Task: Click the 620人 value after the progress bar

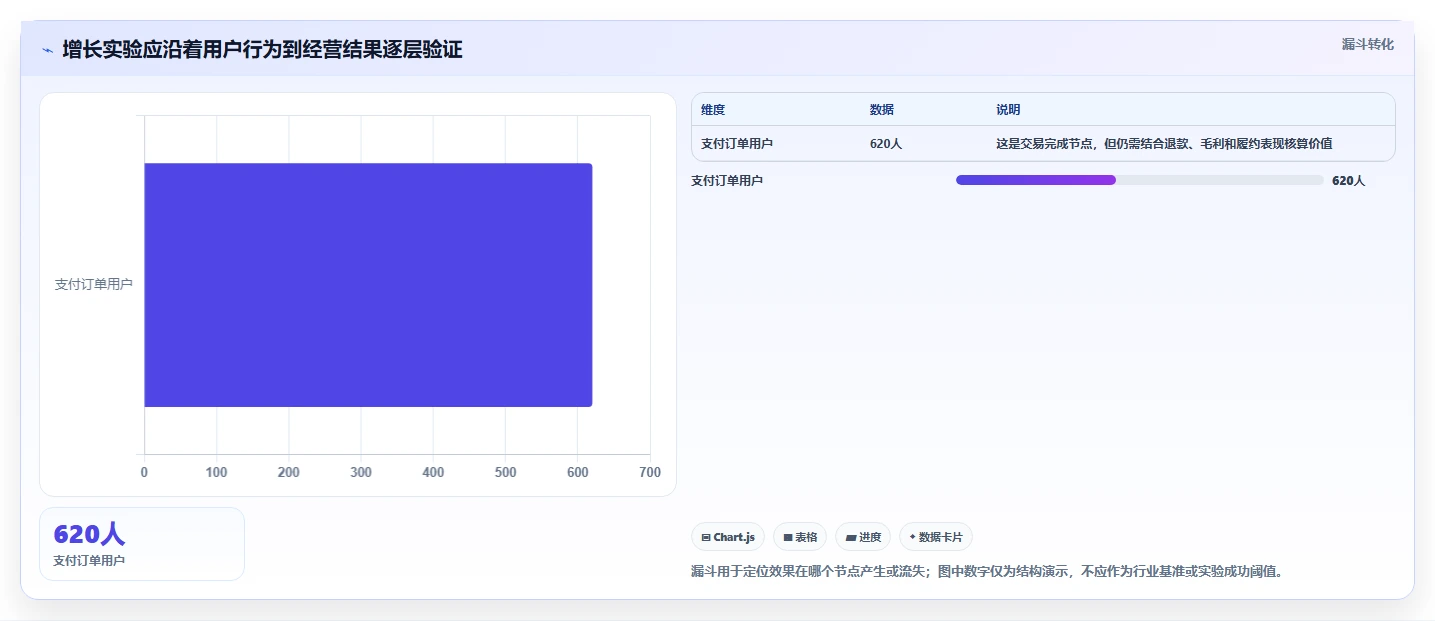Action: pos(1348,181)
